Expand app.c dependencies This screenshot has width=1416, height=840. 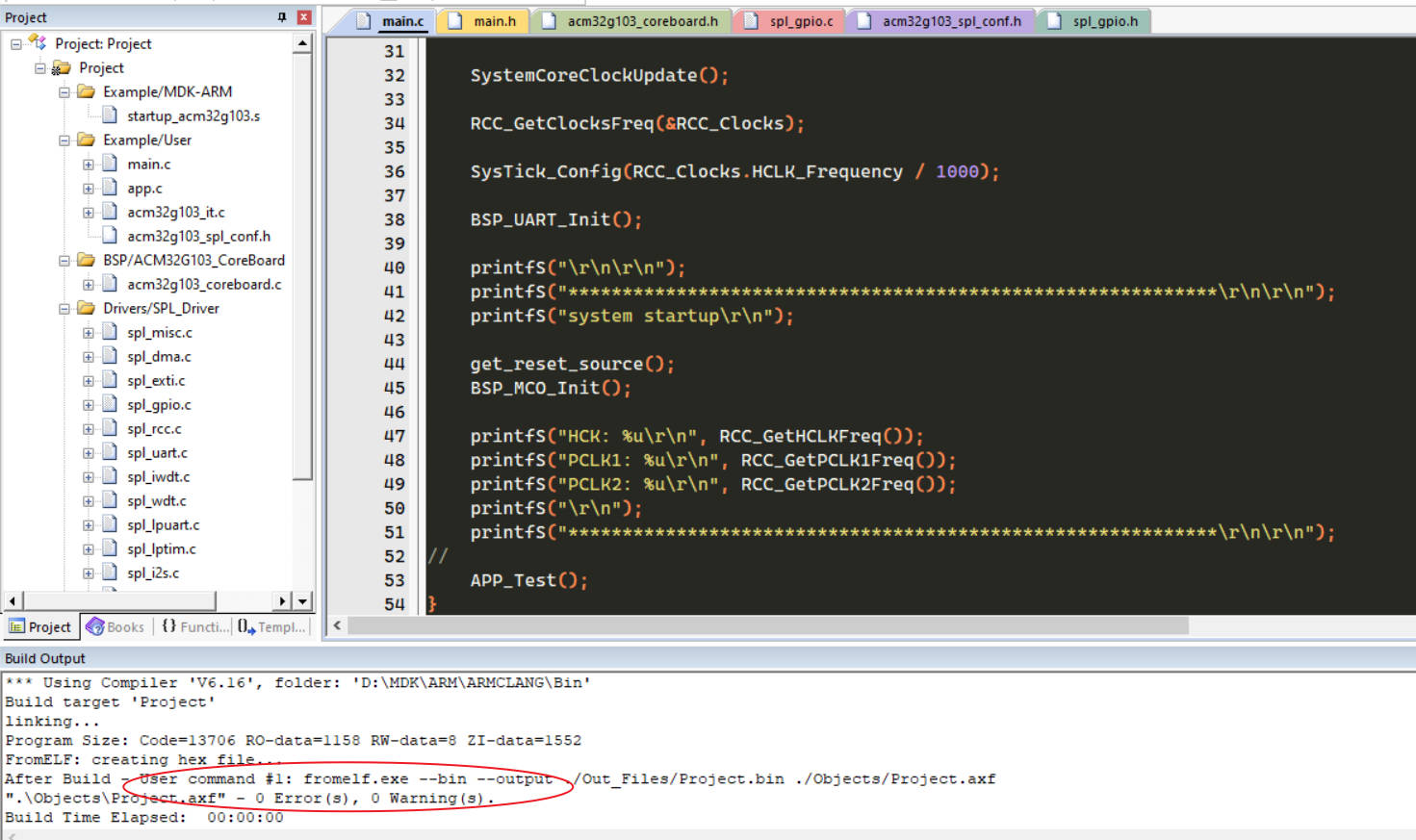pyautogui.click(x=89, y=188)
